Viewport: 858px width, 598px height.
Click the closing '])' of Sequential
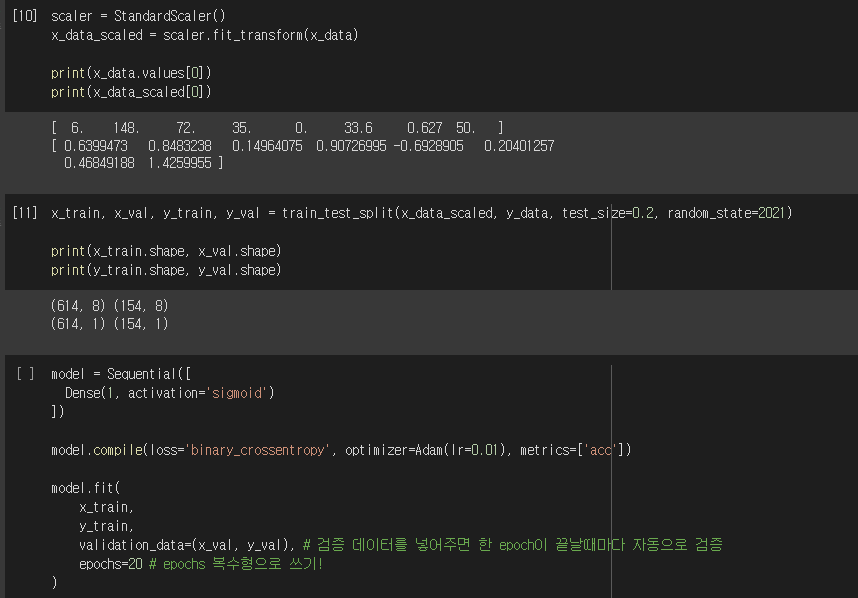[x=57, y=411]
